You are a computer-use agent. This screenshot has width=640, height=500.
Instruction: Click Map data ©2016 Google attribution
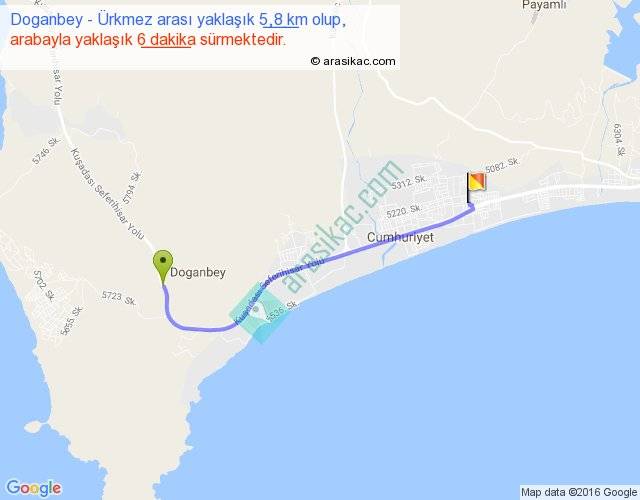click(579, 492)
